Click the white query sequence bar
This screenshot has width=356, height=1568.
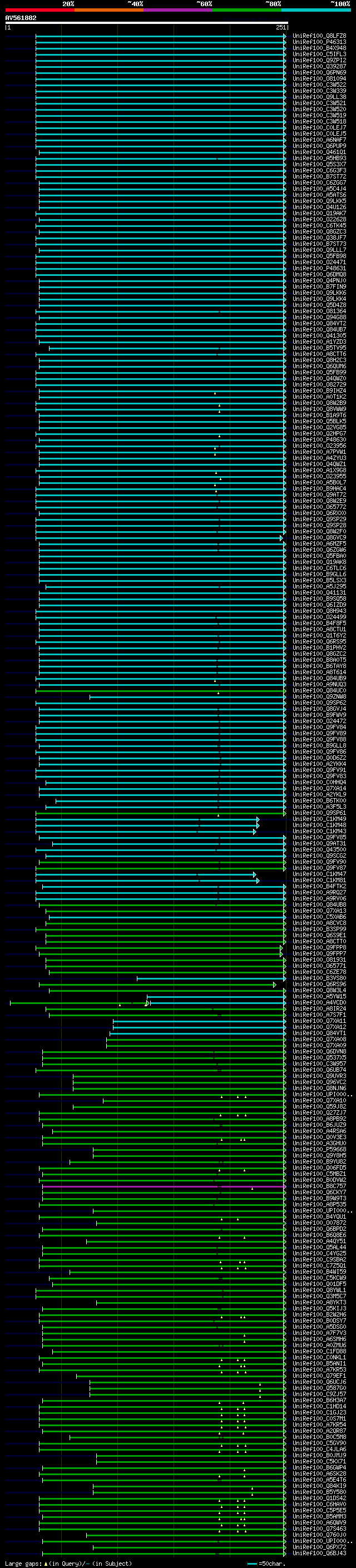click(147, 23)
